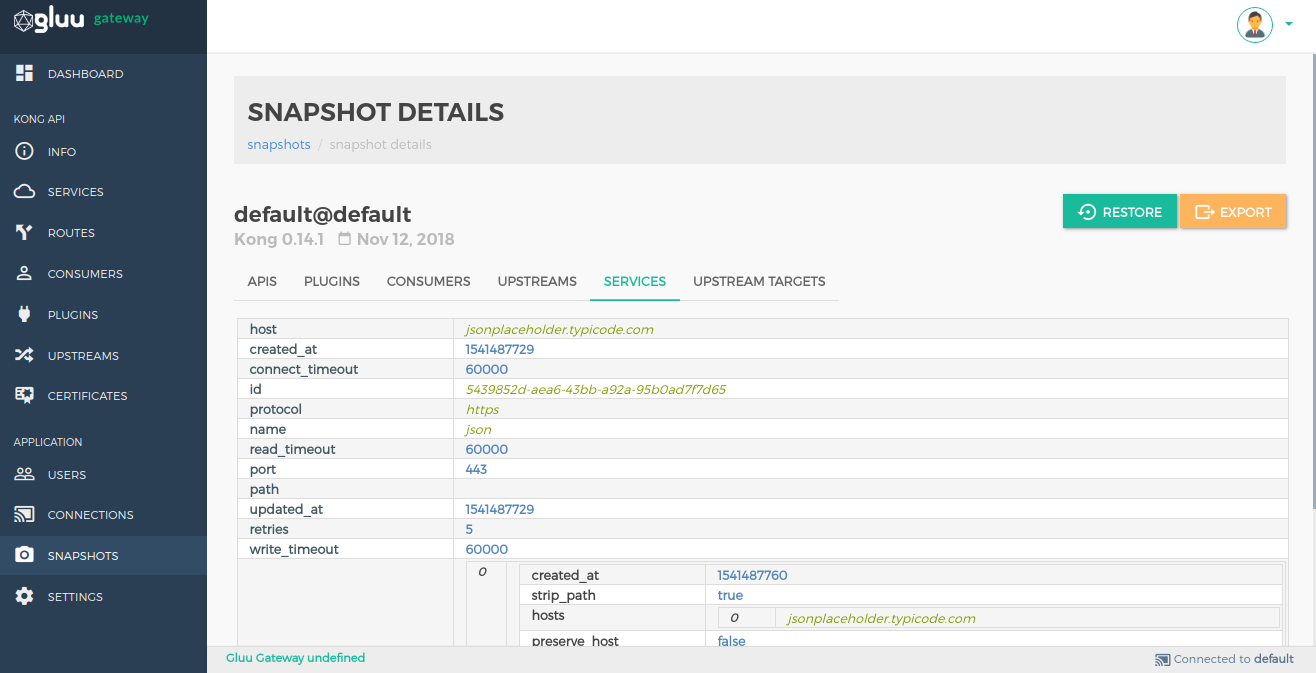
Task: Open the Connections cast icon
Action: 24,514
